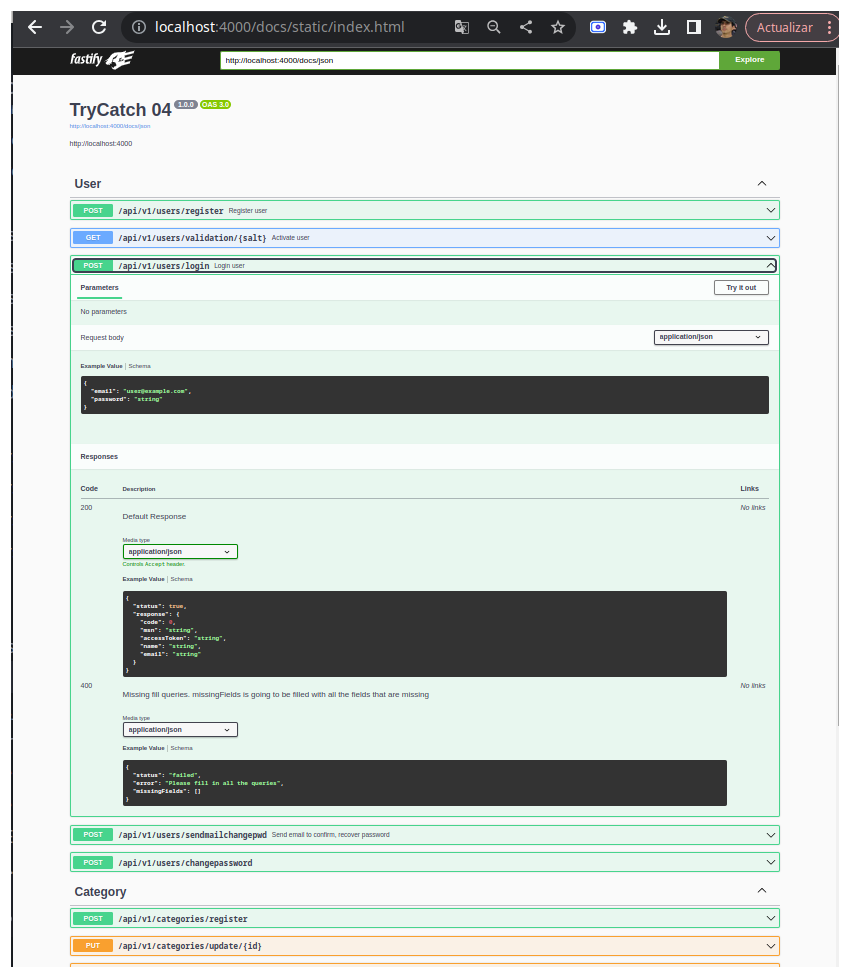Open the extensions puzzle icon
Screen dimensions: 847x978
coord(630,27)
